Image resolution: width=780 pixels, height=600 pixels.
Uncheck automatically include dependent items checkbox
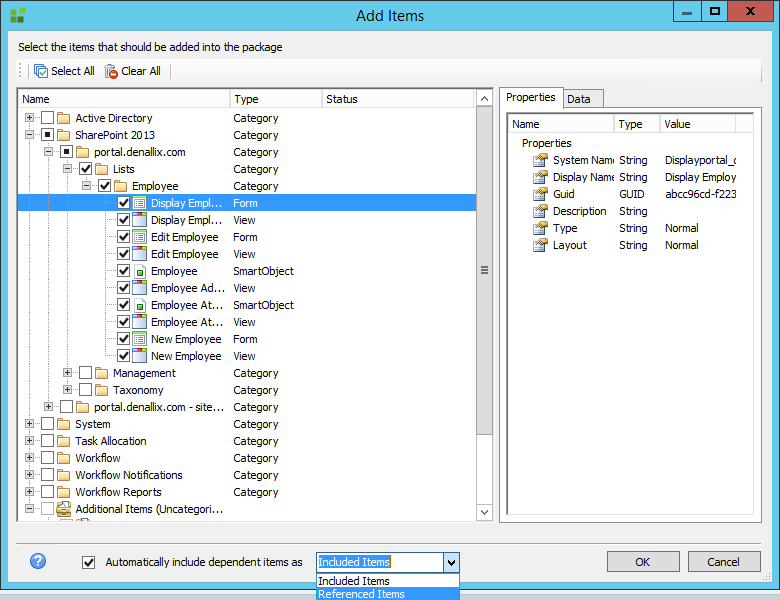coord(88,562)
